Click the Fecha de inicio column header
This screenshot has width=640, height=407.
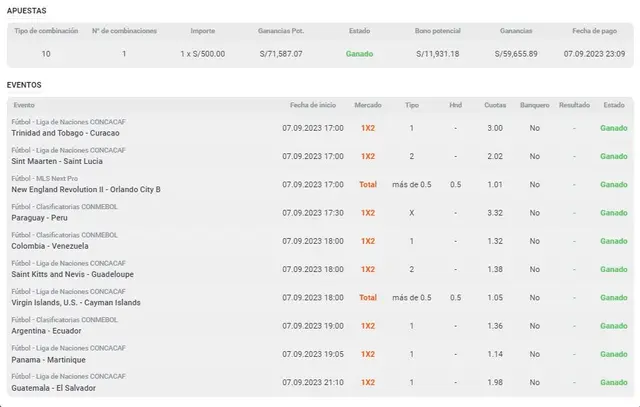(x=312, y=105)
